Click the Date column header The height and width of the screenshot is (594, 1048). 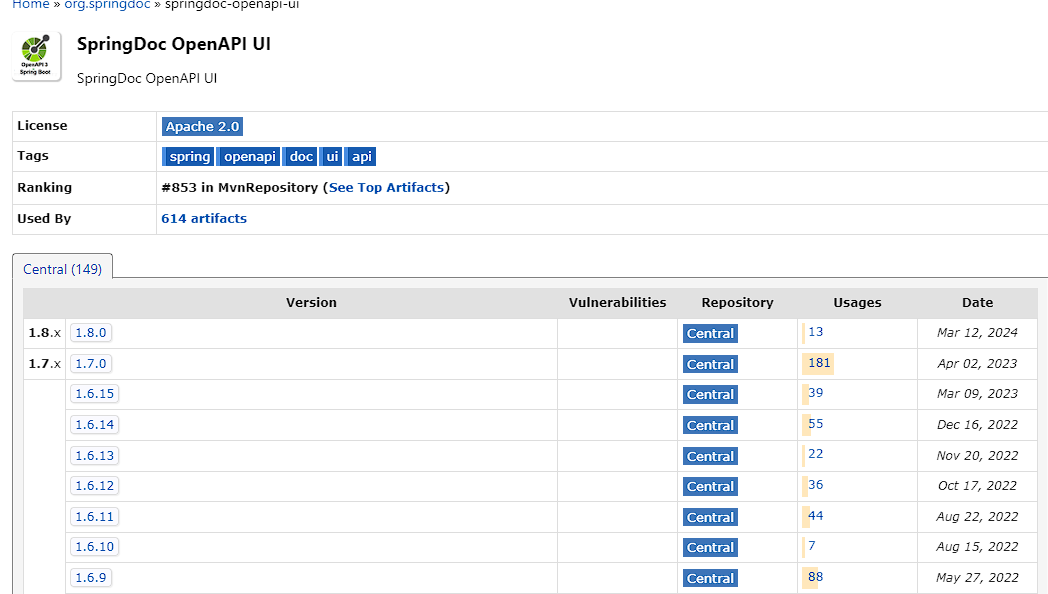pos(977,303)
